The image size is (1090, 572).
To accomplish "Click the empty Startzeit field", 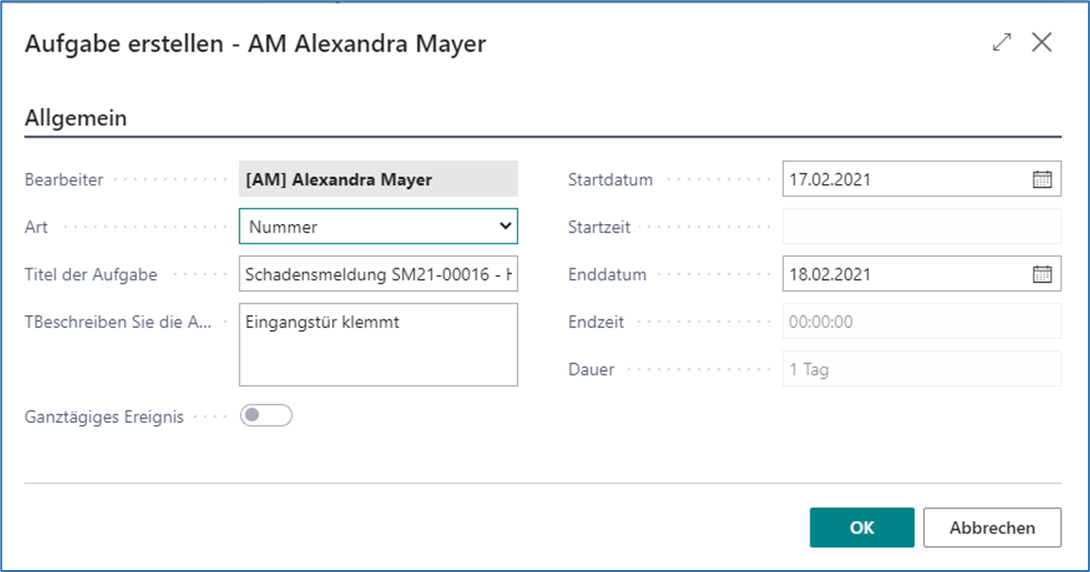I will tap(921, 227).
